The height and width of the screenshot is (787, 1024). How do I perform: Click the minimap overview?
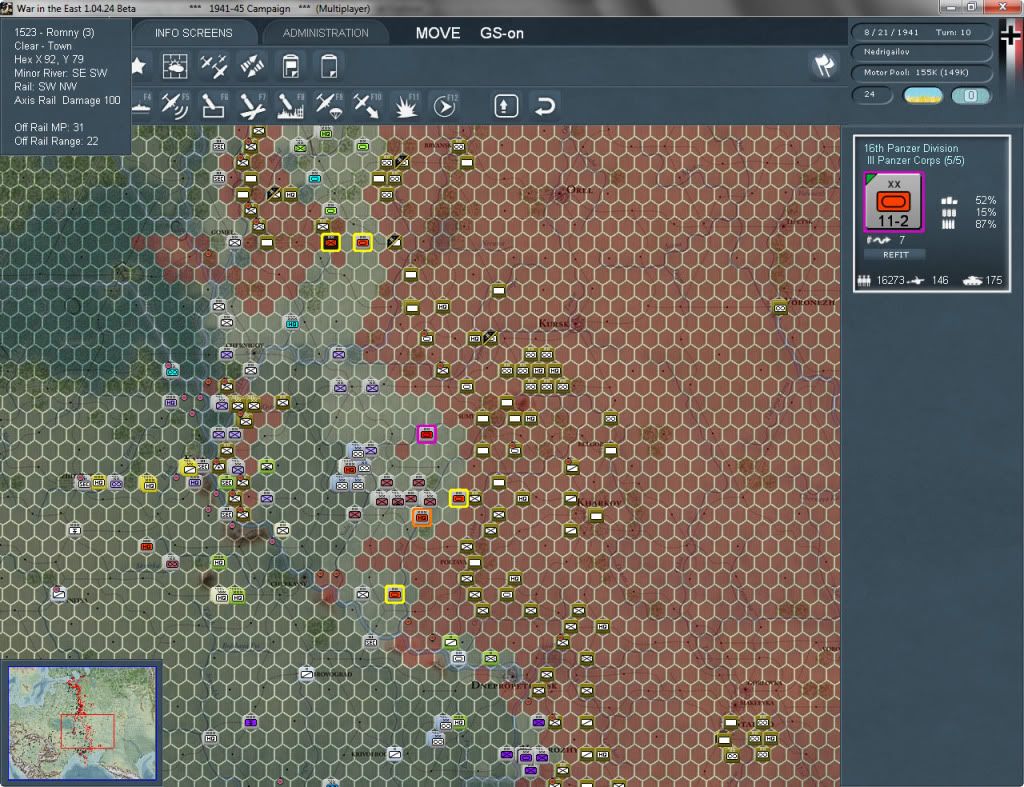coord(82,722)
